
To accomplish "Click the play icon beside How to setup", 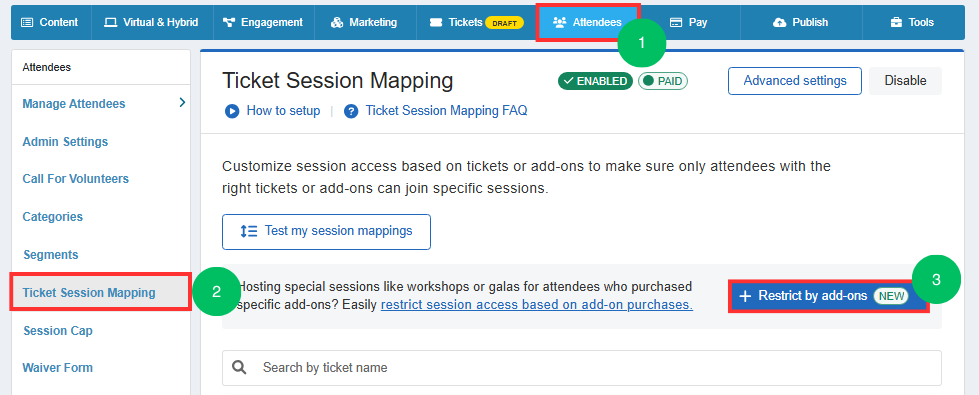I will click(232, 112).
